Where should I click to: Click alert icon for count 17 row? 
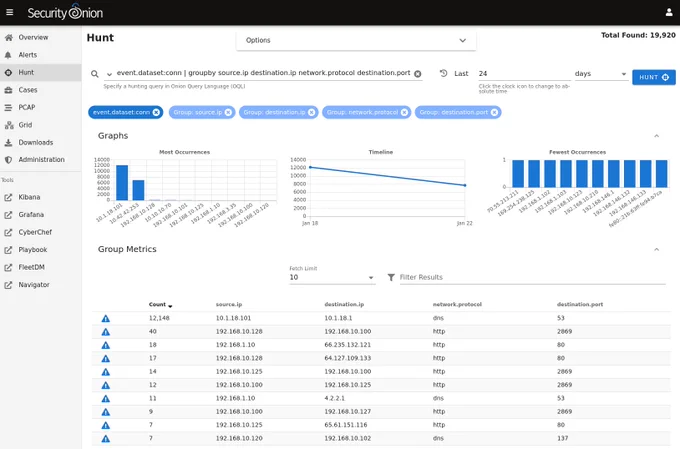pyautogui.click(x=105, y=359)
